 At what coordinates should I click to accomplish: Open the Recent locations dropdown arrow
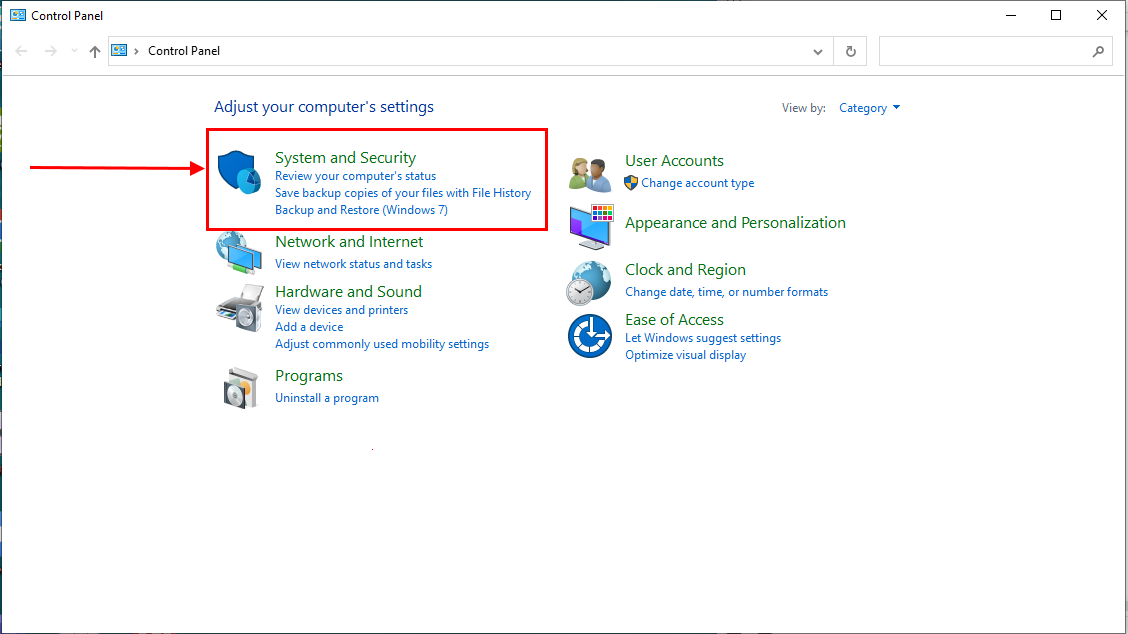pyautogui.click(x=74, y=51)
